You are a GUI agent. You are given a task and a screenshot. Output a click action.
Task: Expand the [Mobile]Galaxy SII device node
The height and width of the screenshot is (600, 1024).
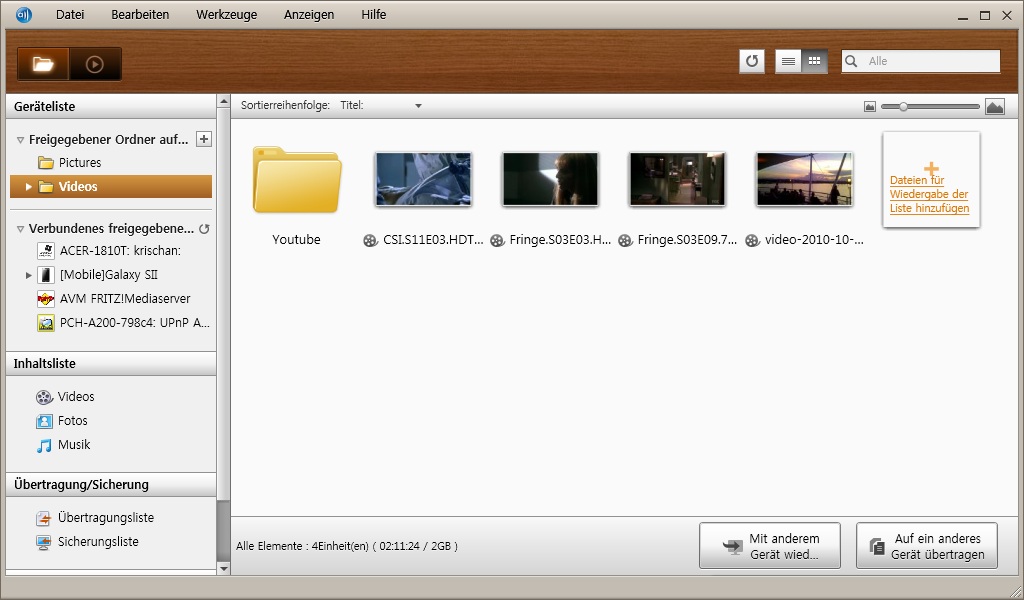pyautogui.click(x=29, y=275)
